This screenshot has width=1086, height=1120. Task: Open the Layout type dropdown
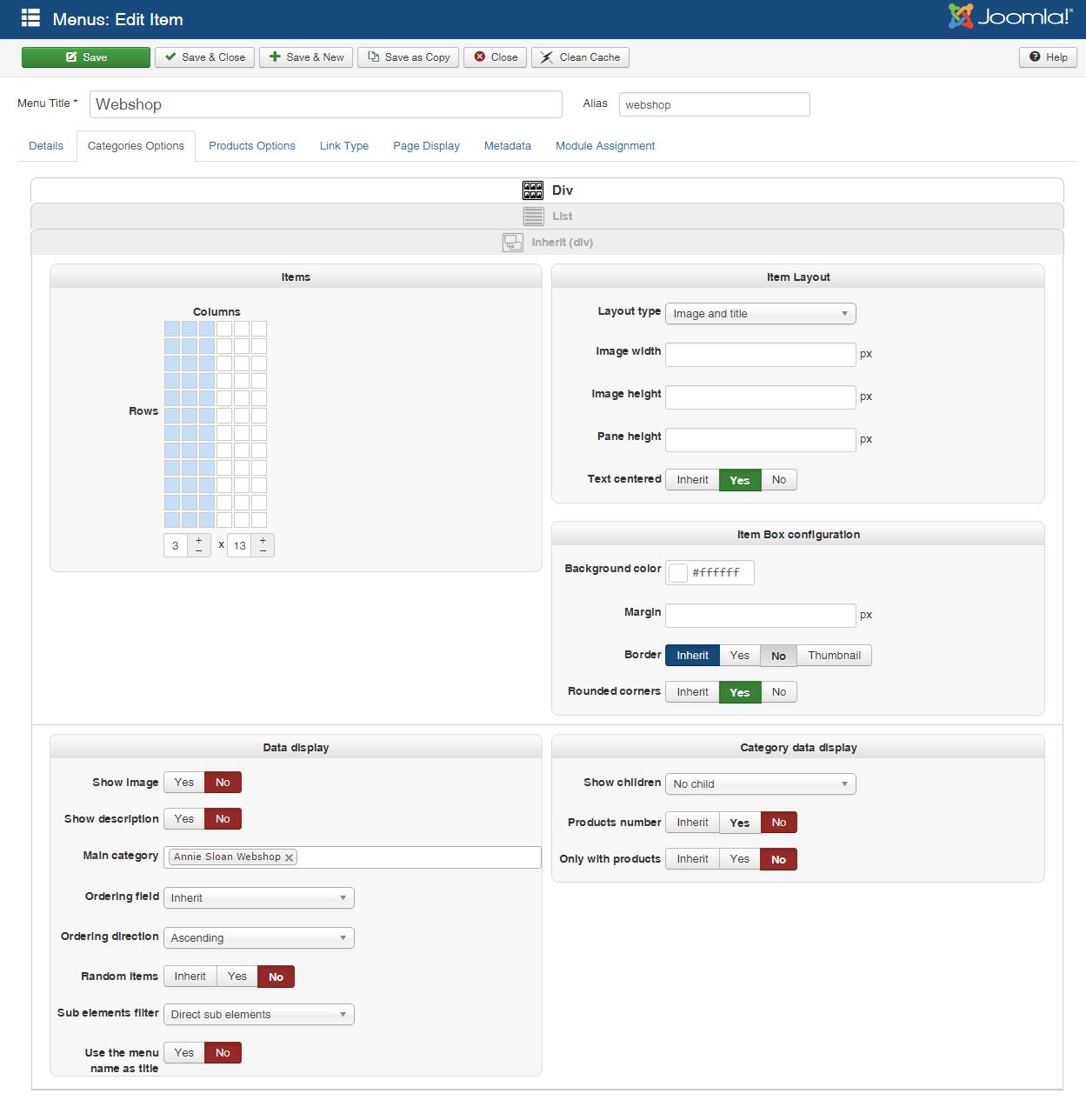pos(761,314)
